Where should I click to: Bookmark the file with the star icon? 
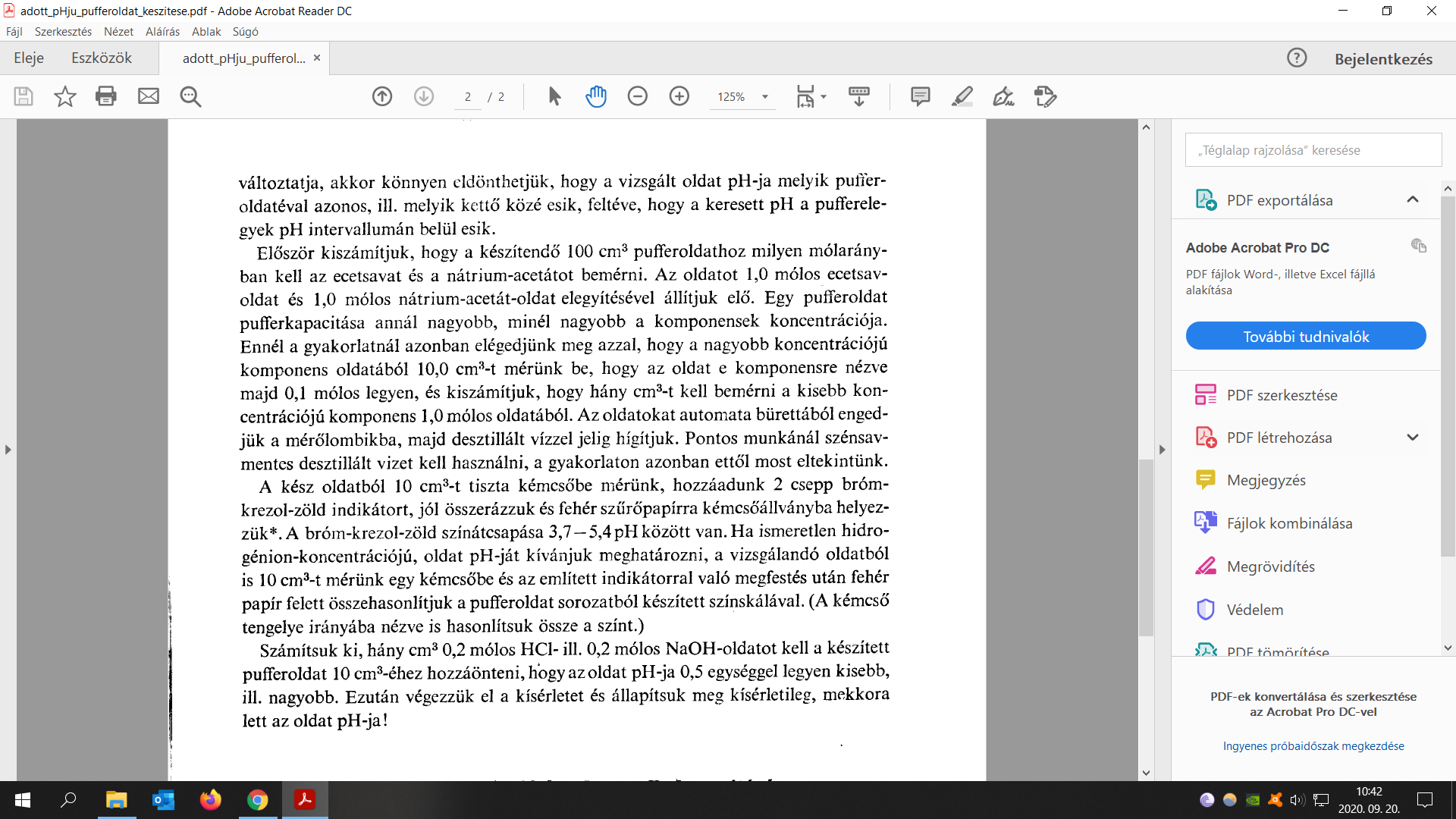(x=65, y=96)
